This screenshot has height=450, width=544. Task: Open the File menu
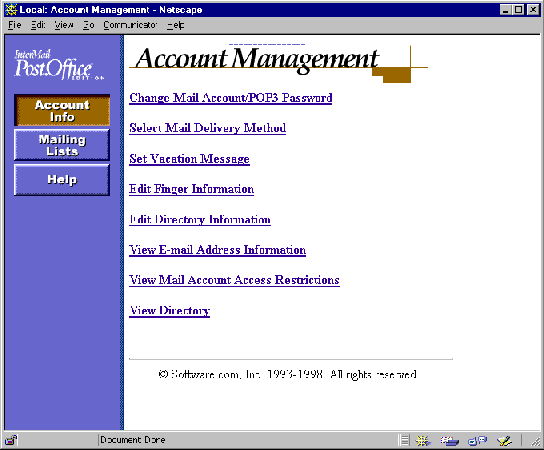15,25
